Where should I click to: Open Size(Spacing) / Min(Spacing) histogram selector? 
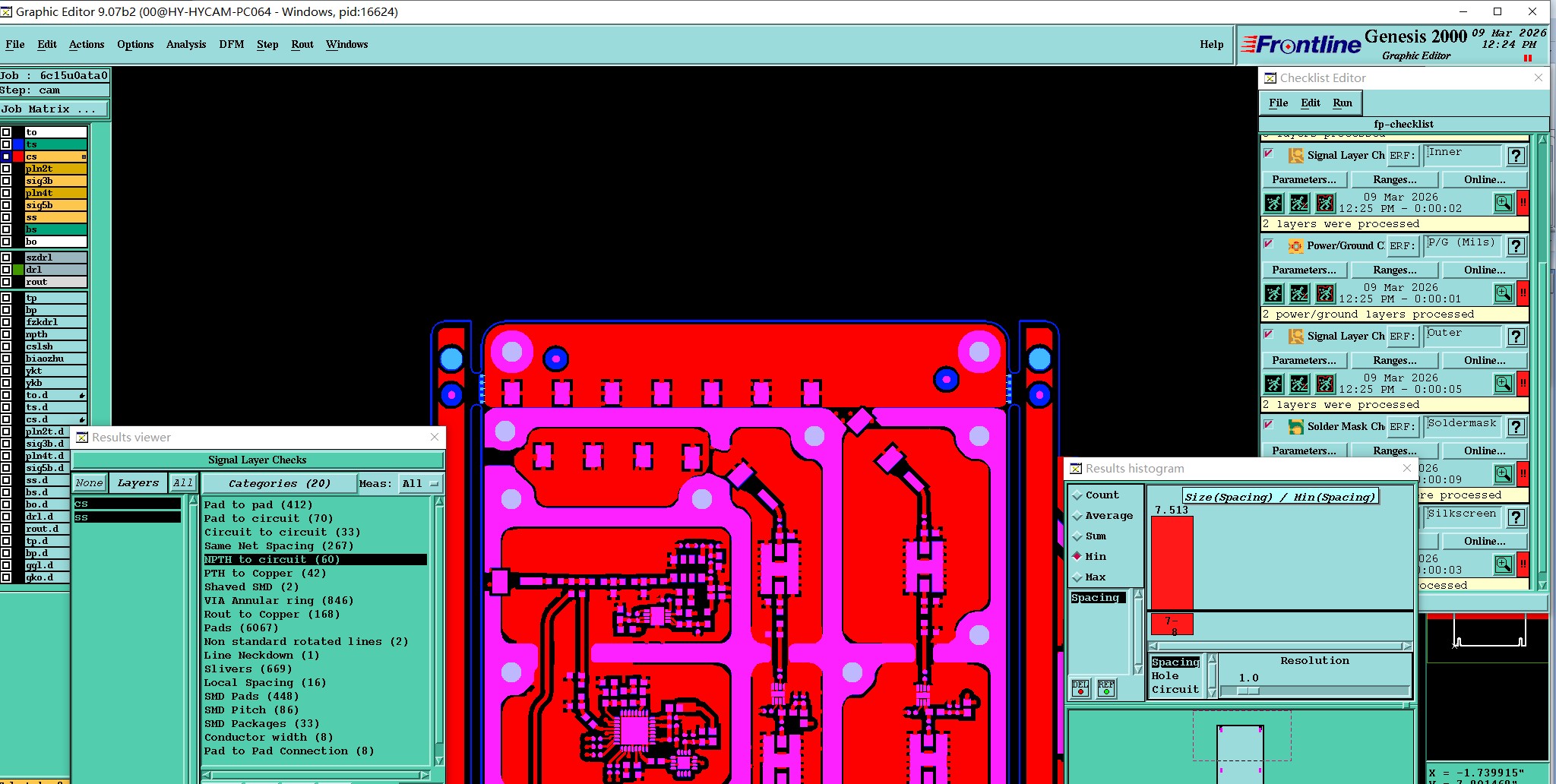coord(1280,497)
